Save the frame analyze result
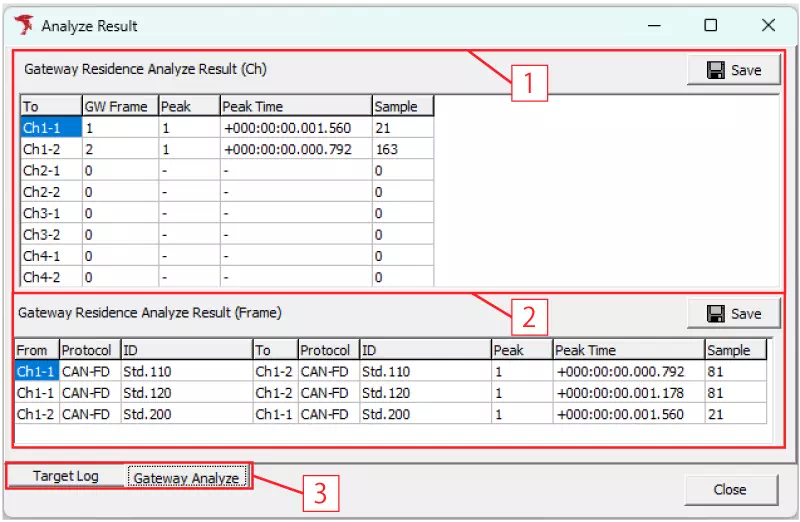800x522 pixels. 733,313
